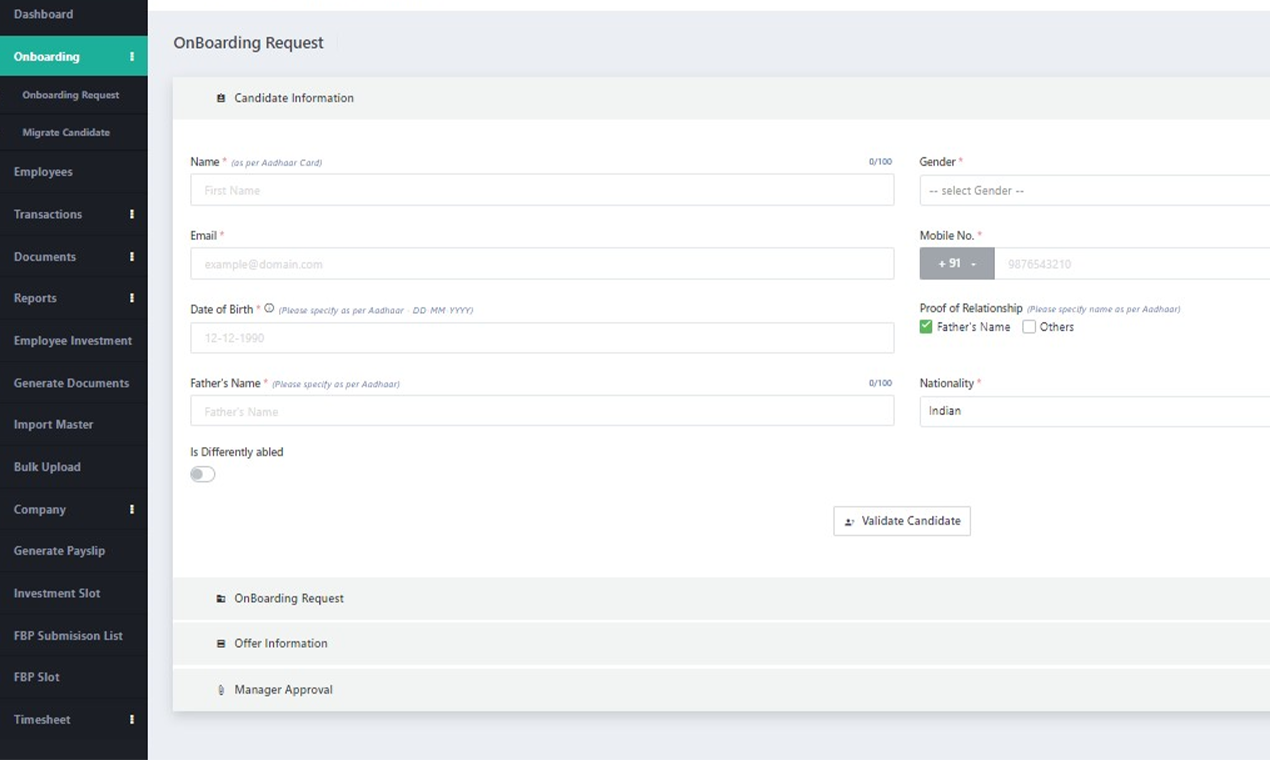1270x760 pixels.
Task: Open the Nationality dropdown showing Indian
Action: [x=1095, y=411]
